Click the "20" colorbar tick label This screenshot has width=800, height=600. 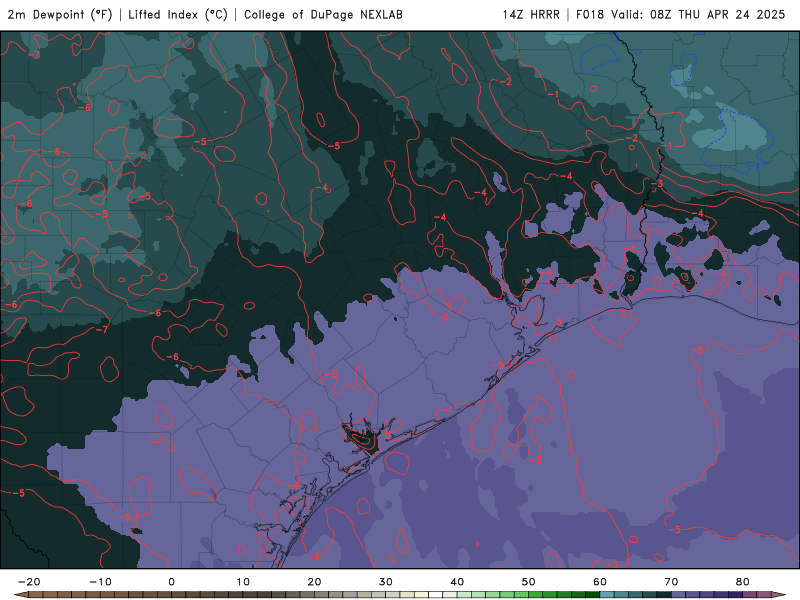[314, 582]
